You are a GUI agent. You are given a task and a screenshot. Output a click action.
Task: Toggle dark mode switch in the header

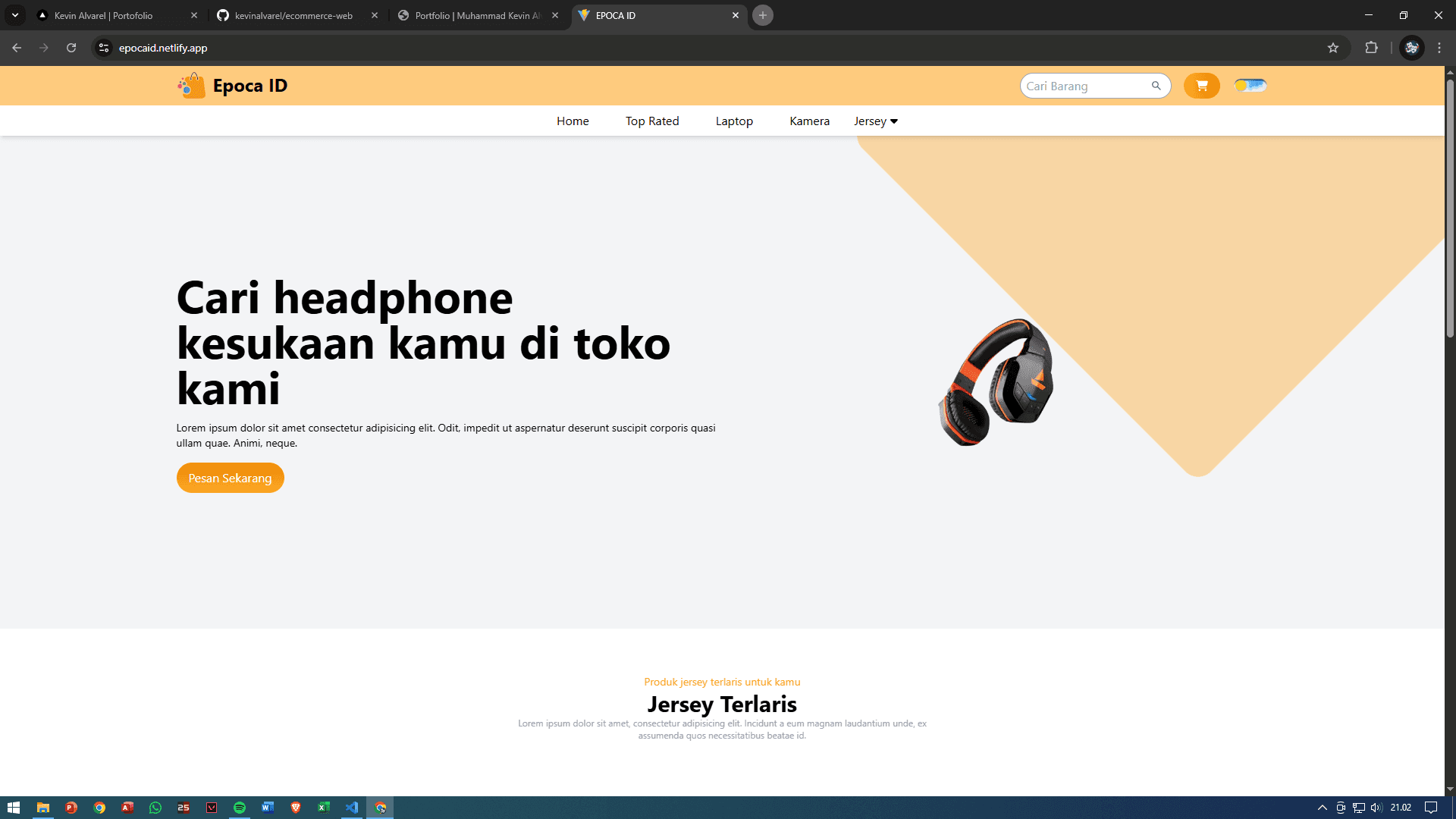1249,86
